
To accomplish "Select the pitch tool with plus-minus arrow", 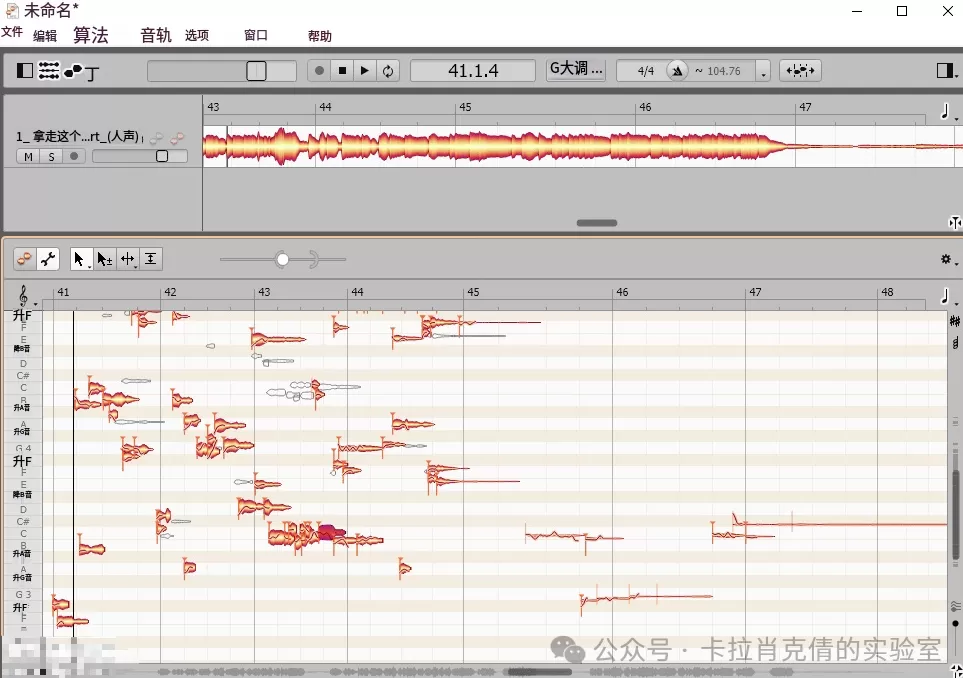I will coord(104,259).
